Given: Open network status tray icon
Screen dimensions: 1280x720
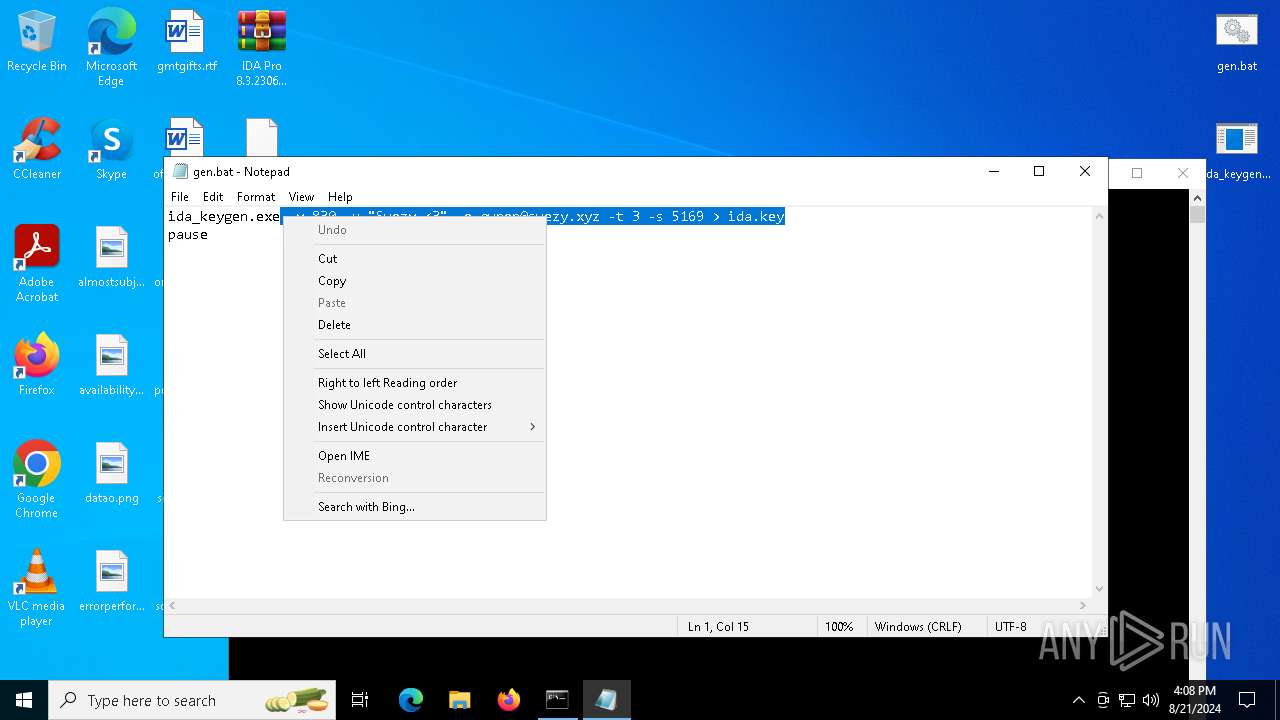Looking at the screenshot, I should click(1127, 700).
